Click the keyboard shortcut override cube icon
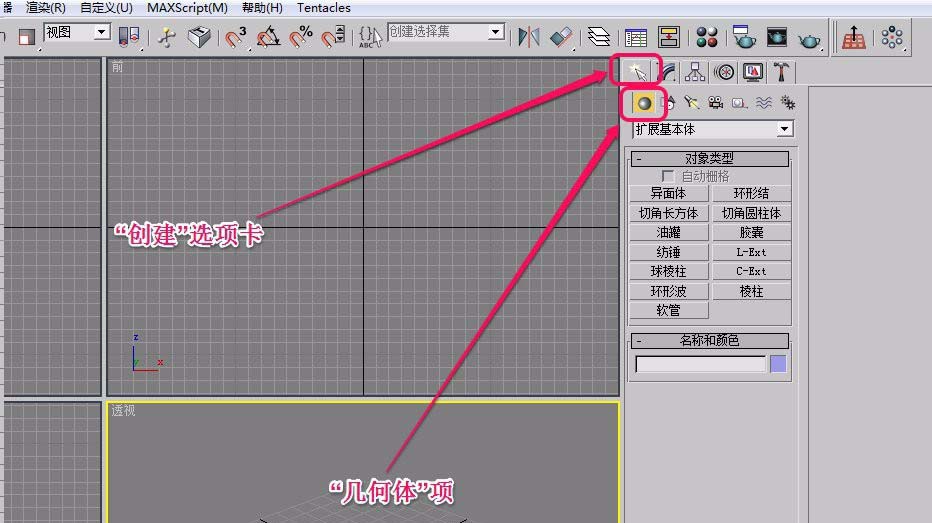The height and width of the screenshot is (523, 932). (x=199, y=37)
